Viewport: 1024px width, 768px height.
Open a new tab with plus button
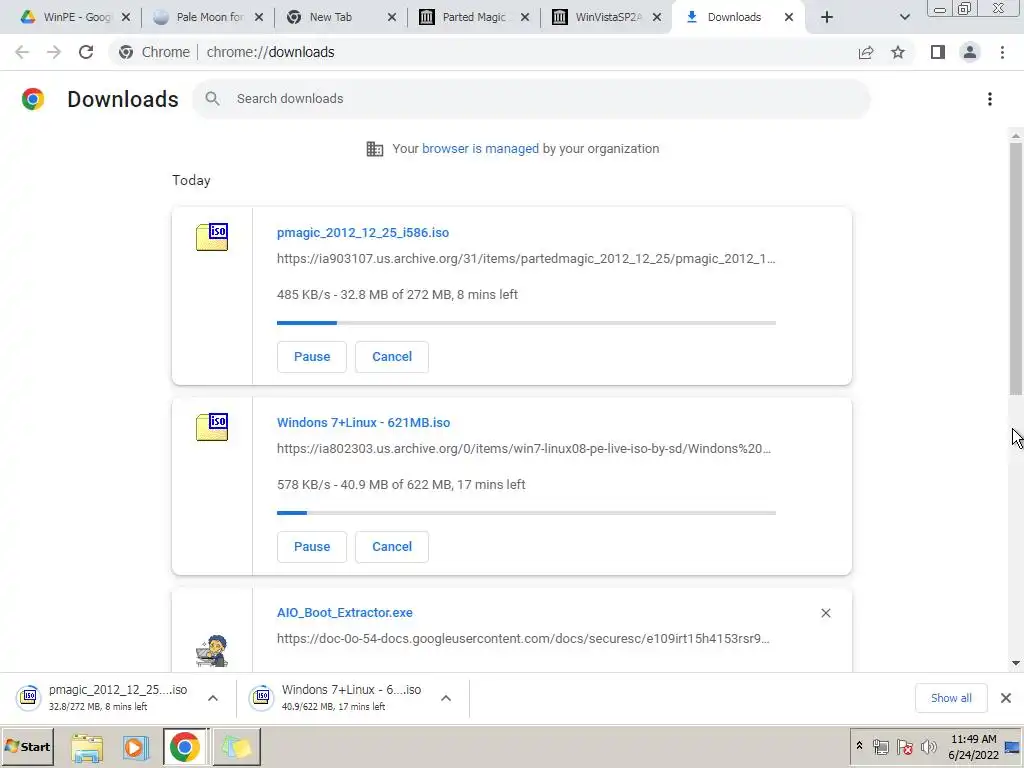tap(827, 17)
